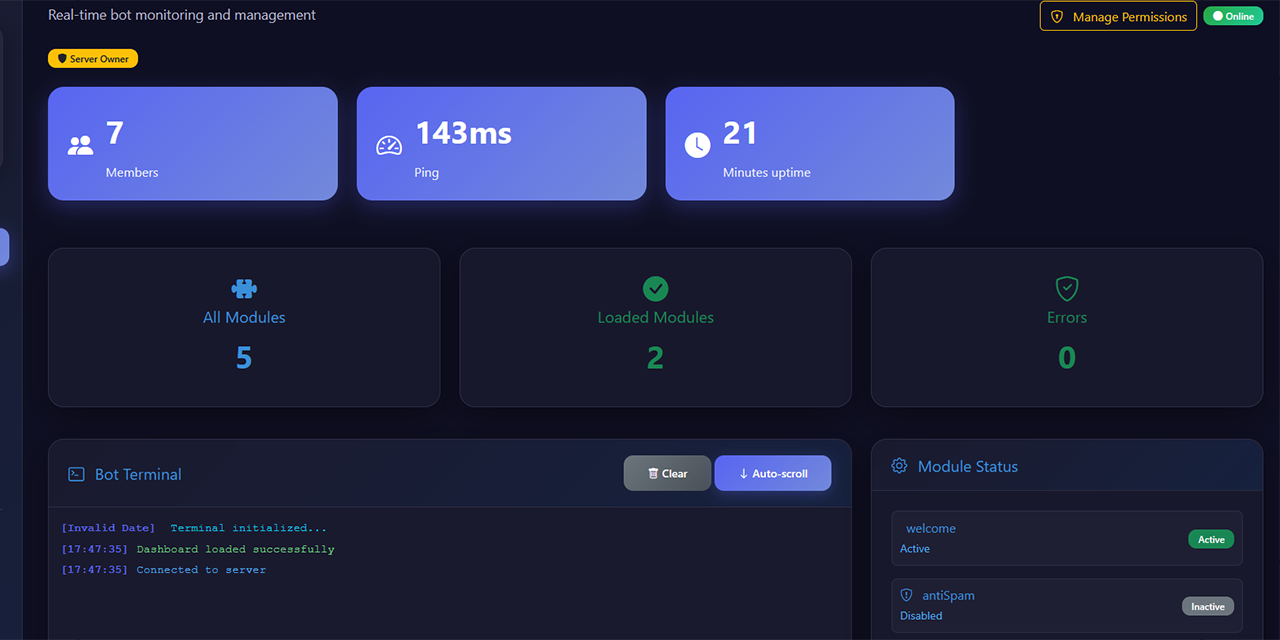Select the highlighted sidebar navigation item
This screenshot has width=1280, height=640.
(x=3, y=247)
